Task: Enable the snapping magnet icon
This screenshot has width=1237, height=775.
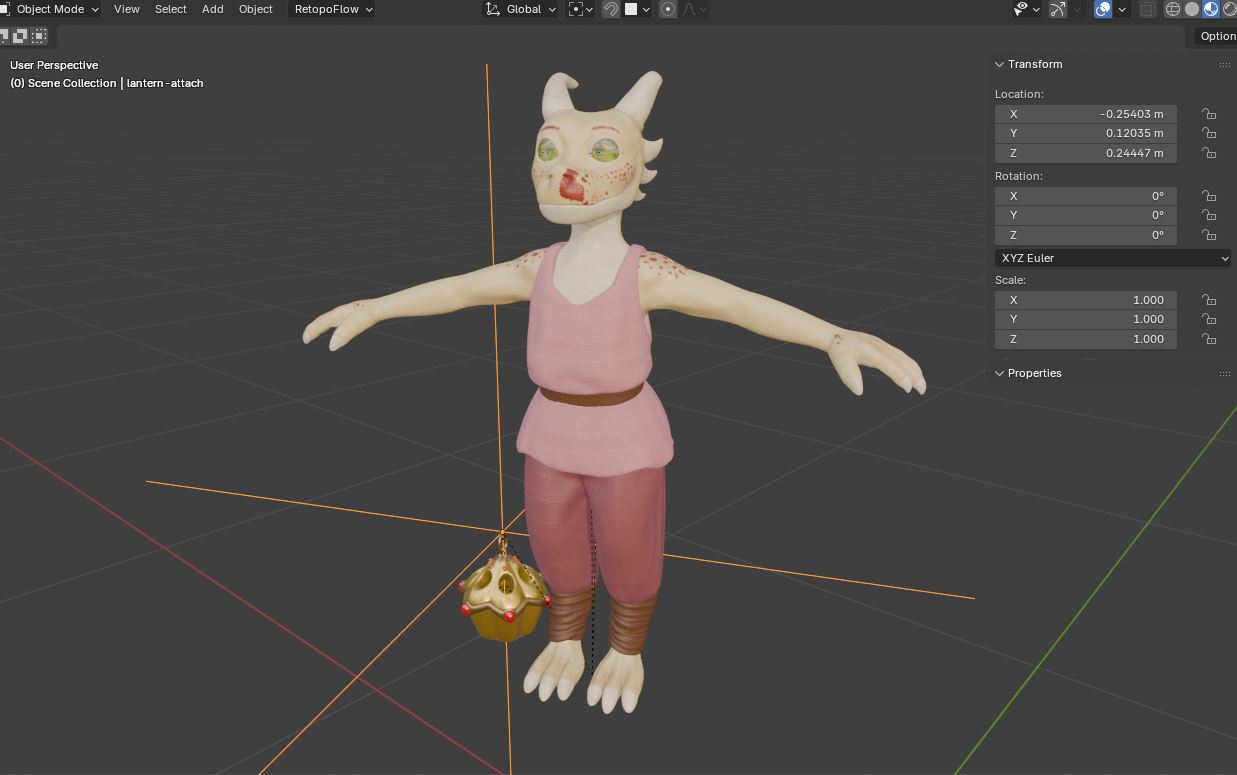Action: (611, 9)
